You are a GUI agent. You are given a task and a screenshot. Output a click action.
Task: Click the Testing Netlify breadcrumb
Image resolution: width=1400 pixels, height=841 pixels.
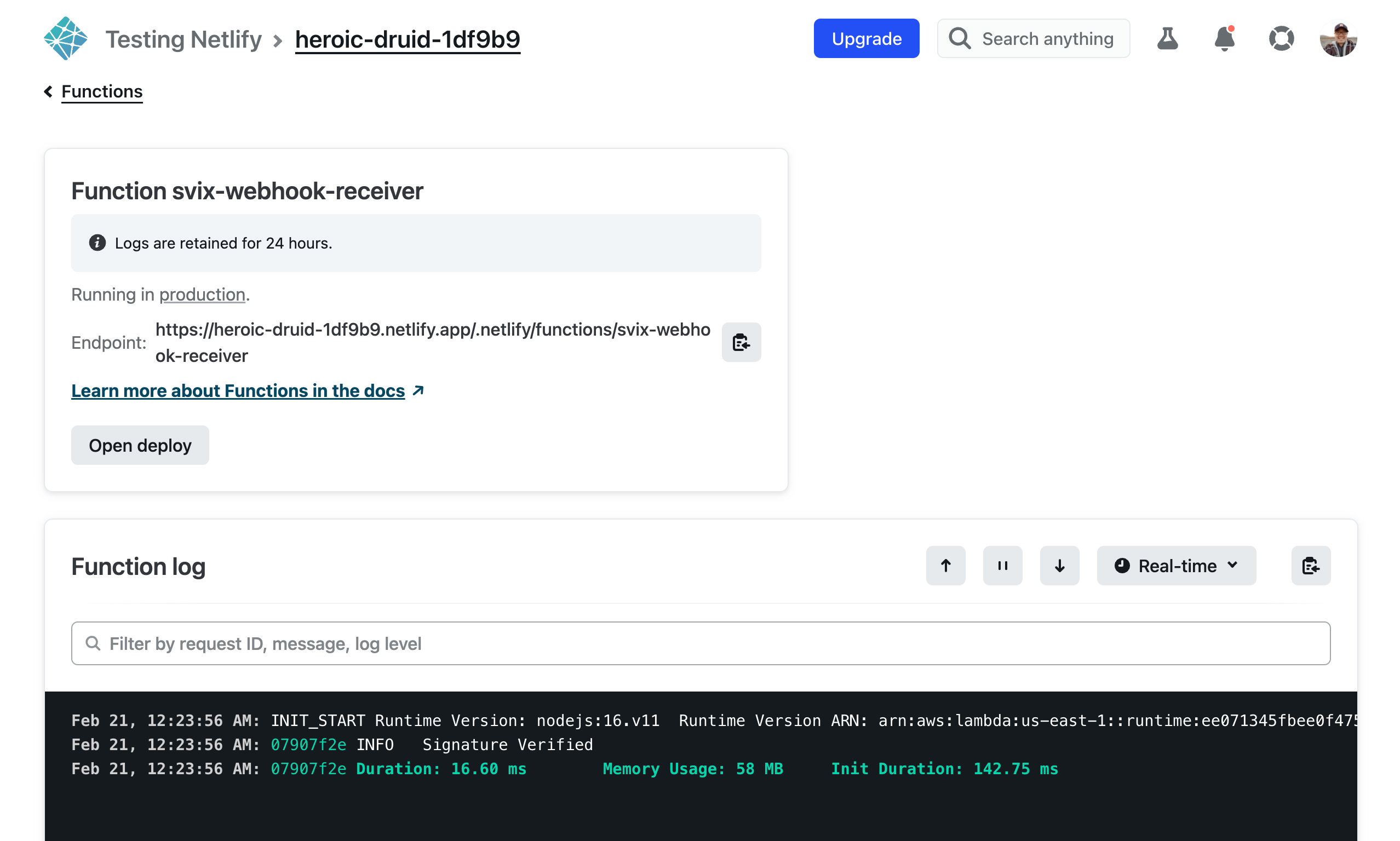(x=183, y=39)
